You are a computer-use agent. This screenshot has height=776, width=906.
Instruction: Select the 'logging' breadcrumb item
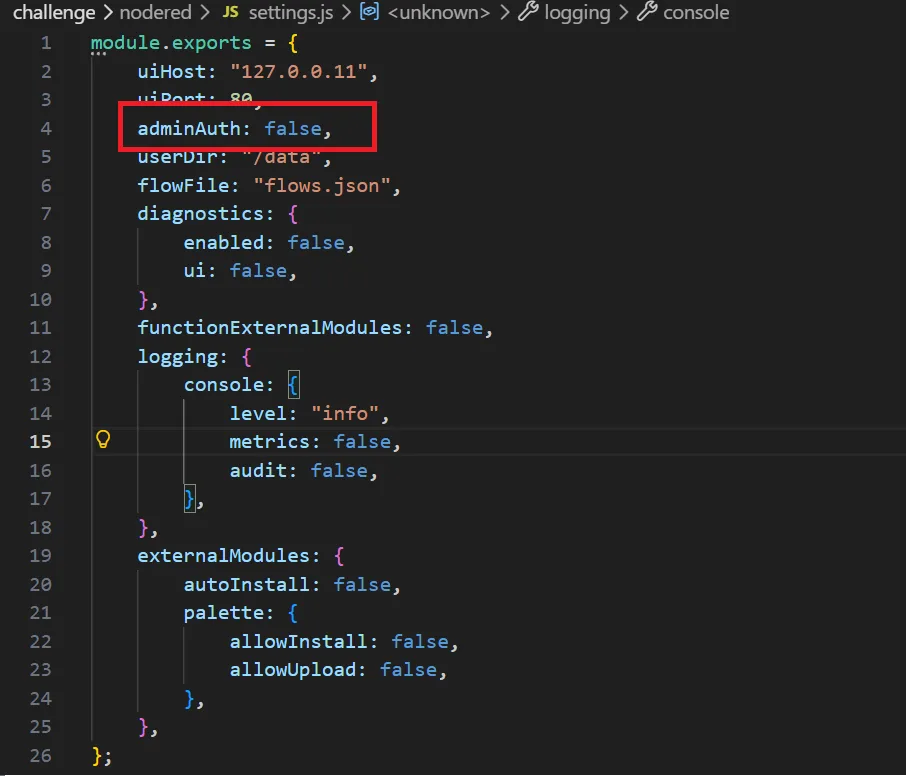pos(577,12)
